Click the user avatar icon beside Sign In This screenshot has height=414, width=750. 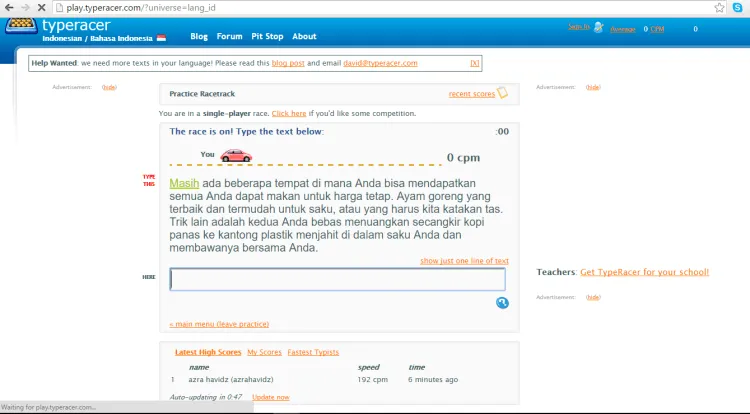tap(598, 28)
